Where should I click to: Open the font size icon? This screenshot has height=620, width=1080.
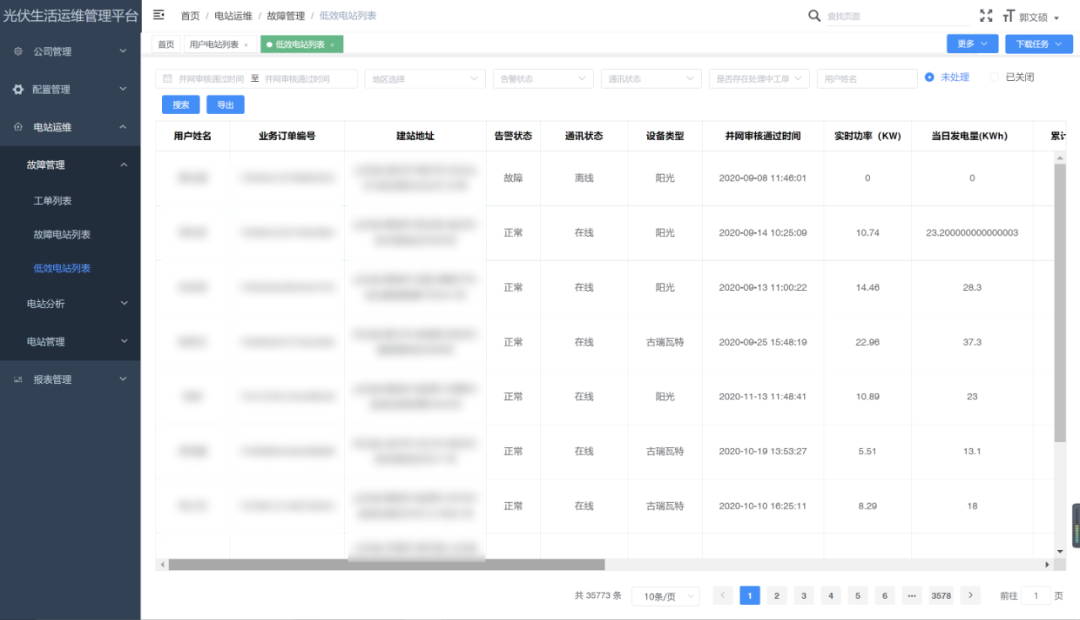pos(1008,16)
